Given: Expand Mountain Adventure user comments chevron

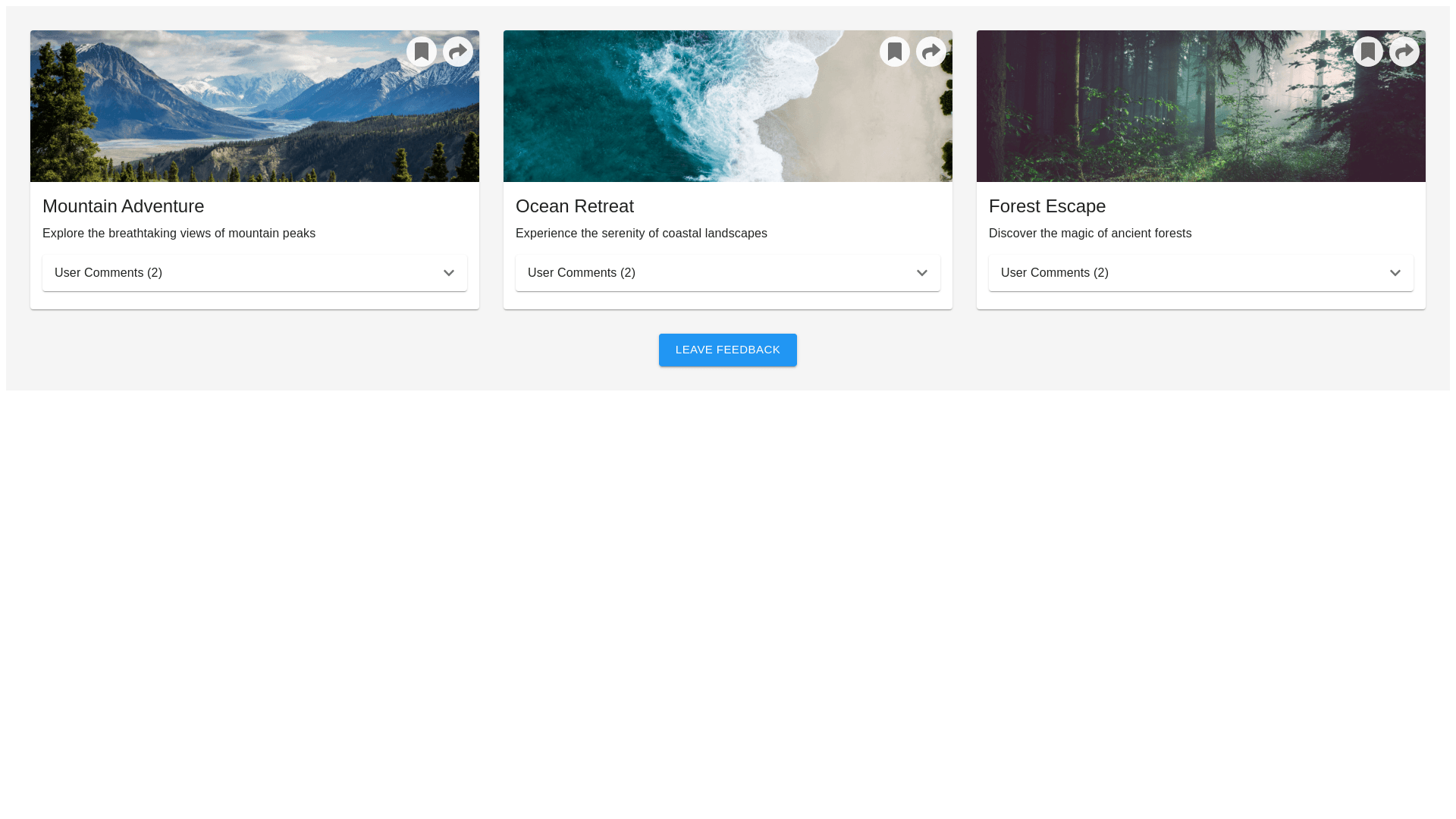Looking at the screenshot, I should pos(449,273).
